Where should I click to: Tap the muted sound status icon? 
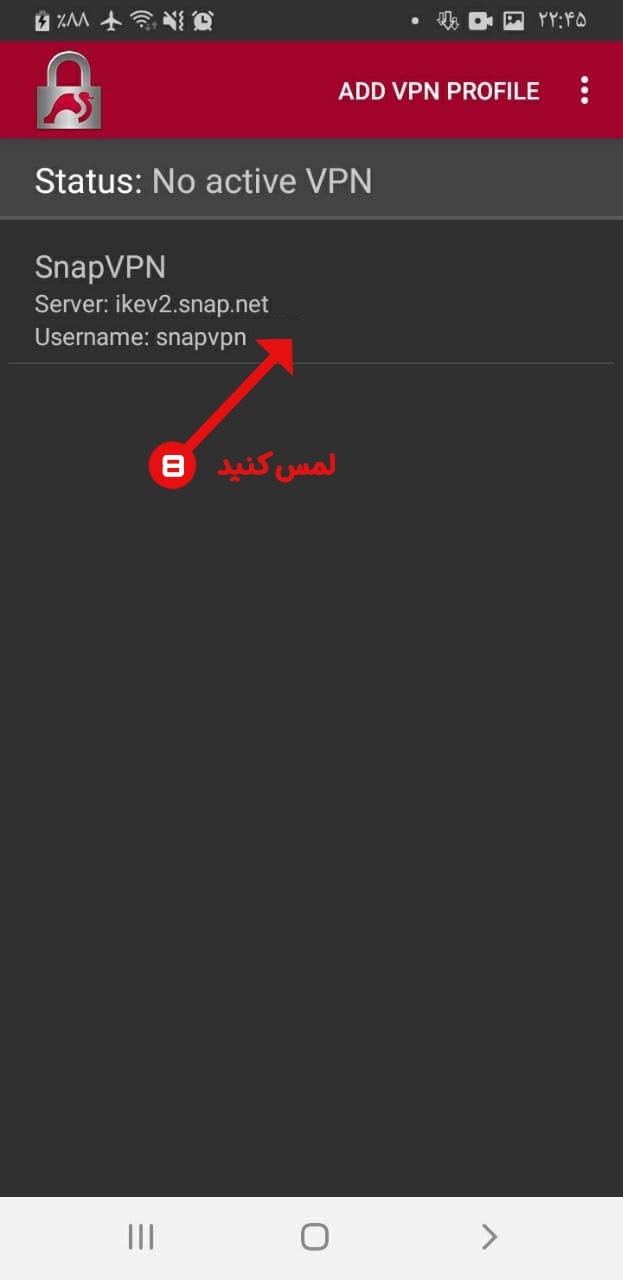(x=173, y=20)
